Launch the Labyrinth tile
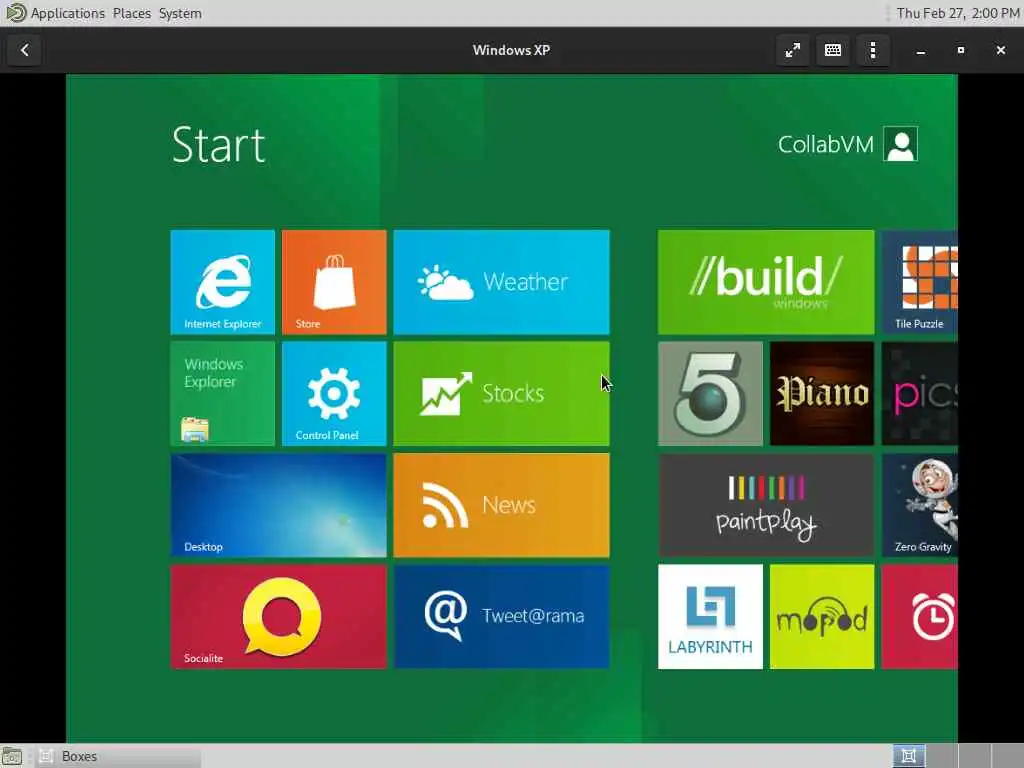 point(711,617)
